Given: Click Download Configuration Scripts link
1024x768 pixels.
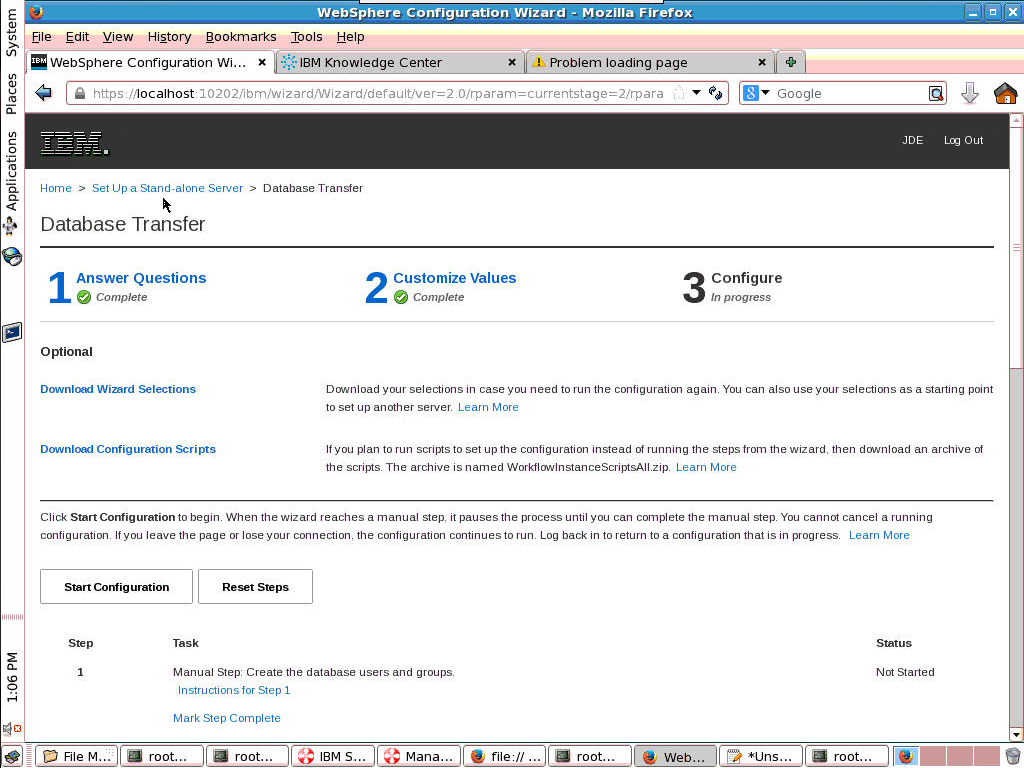Looking at the screenshot, I should click(x=128, y=449).
